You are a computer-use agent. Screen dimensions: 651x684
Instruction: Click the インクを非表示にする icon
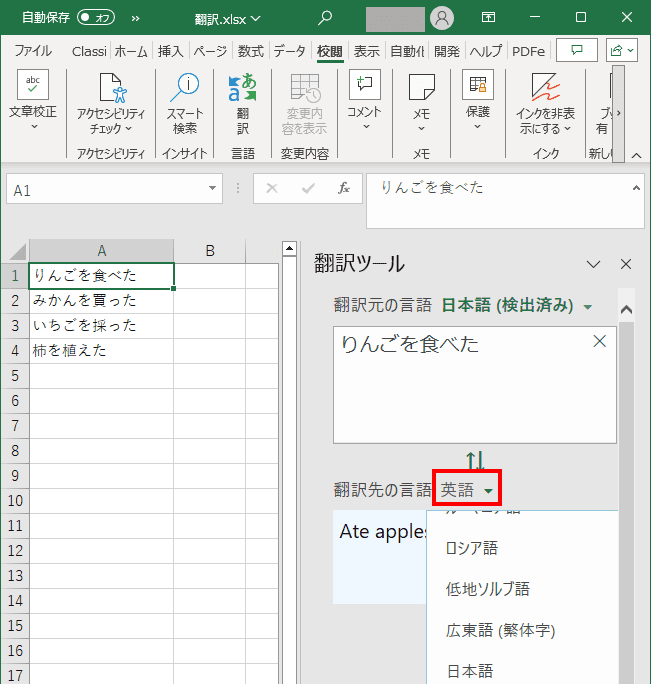(x=546, y=95)
